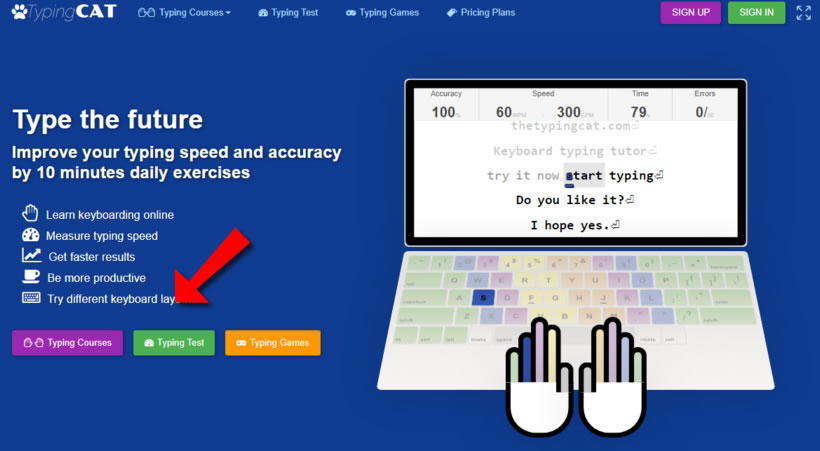Click the green Typing Test button
Viewport: 820px width, 451px height.
coord(174,343)
